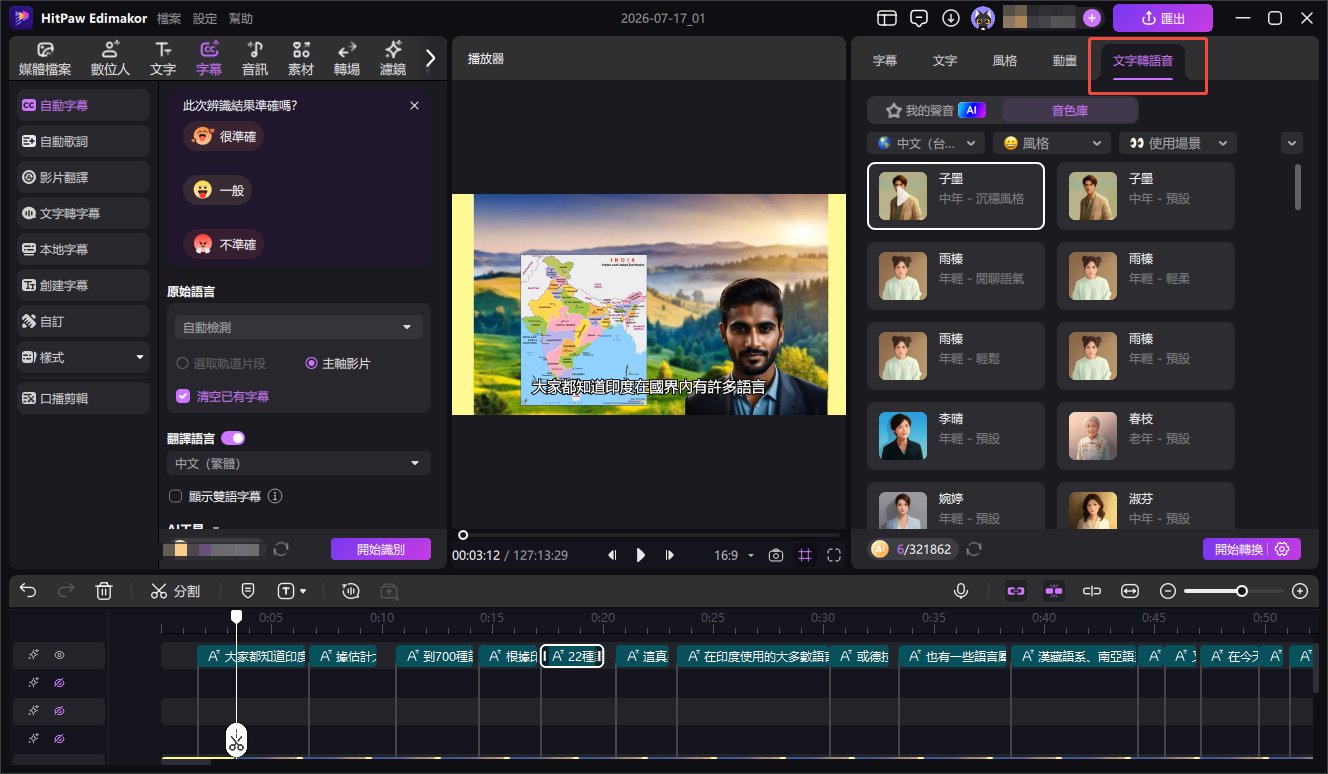Refresh the credits count in voice panel
The height and width of the screenshot is (774, 1328).
coord(974,549)
